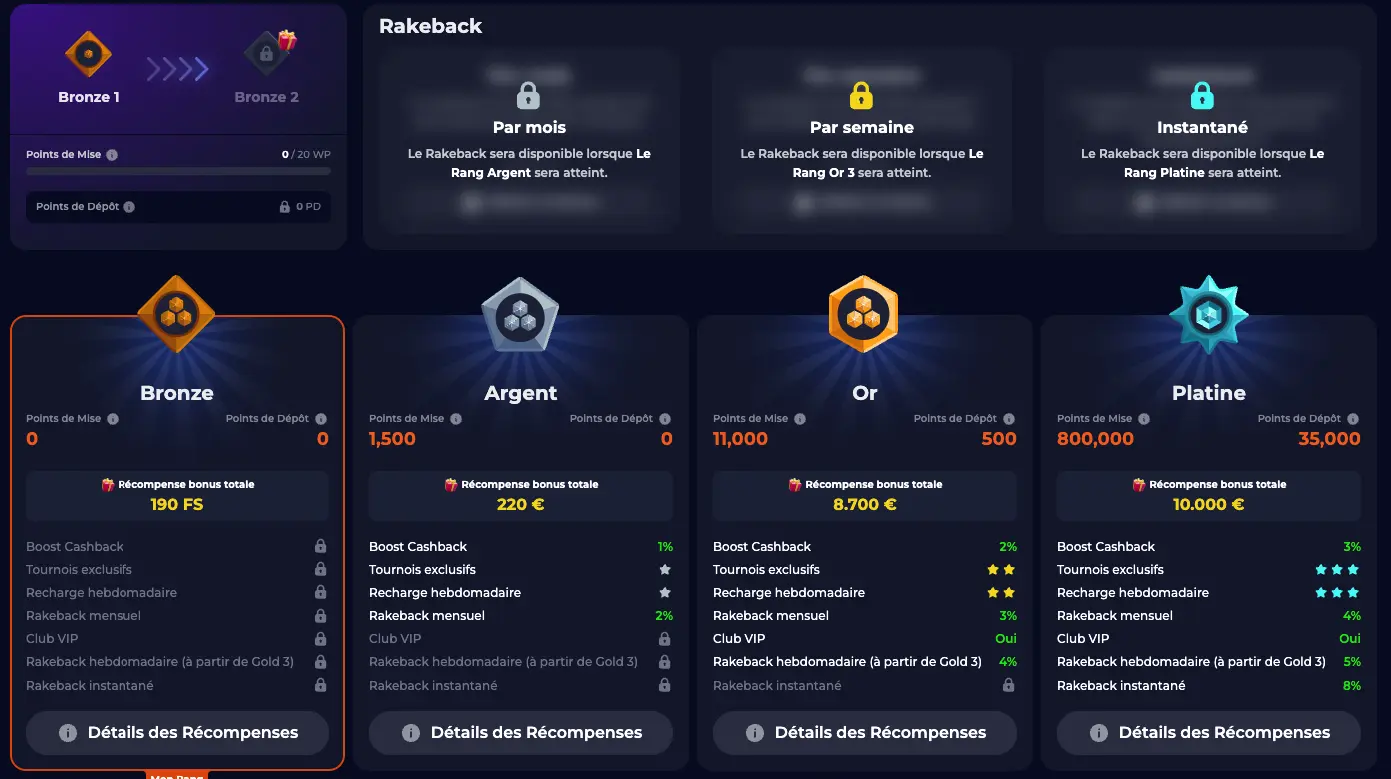Click the Bronze 190 FS bonus reward box
1391x779 pixels.
[x=177, y=495]
